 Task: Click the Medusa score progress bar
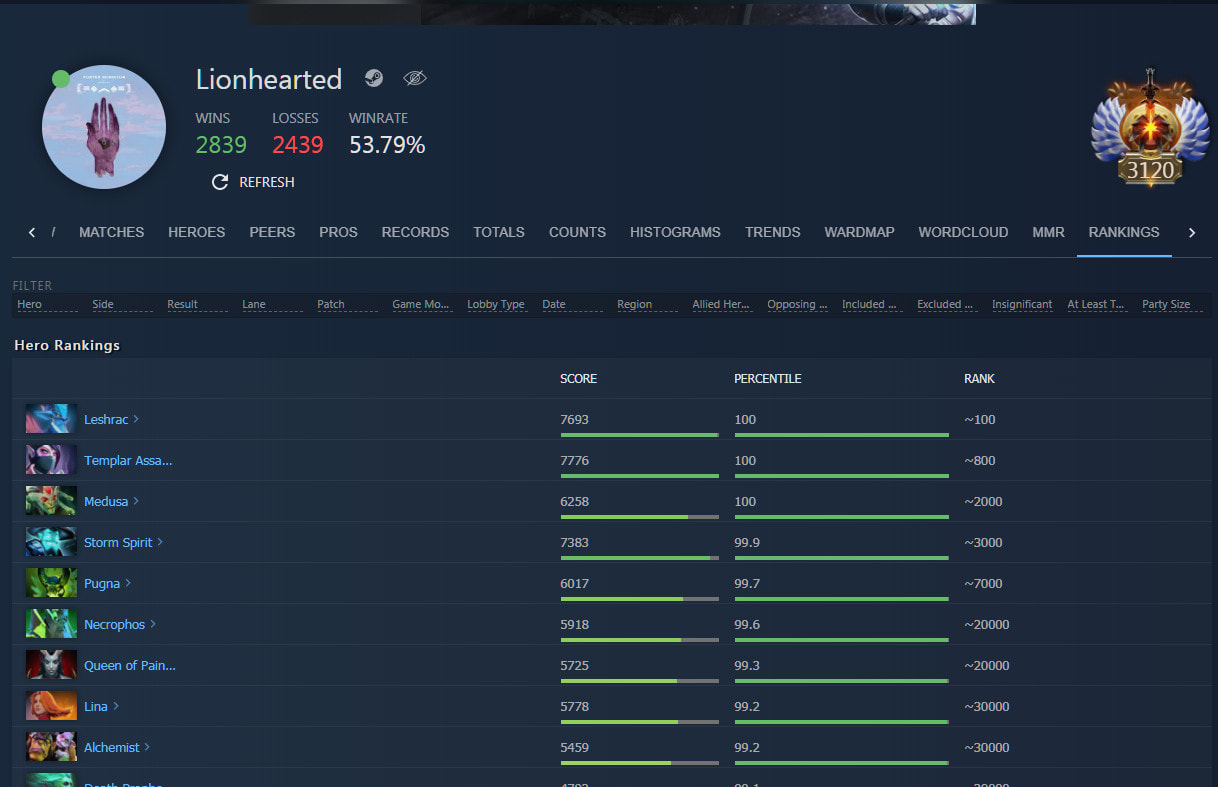point(640,517)
